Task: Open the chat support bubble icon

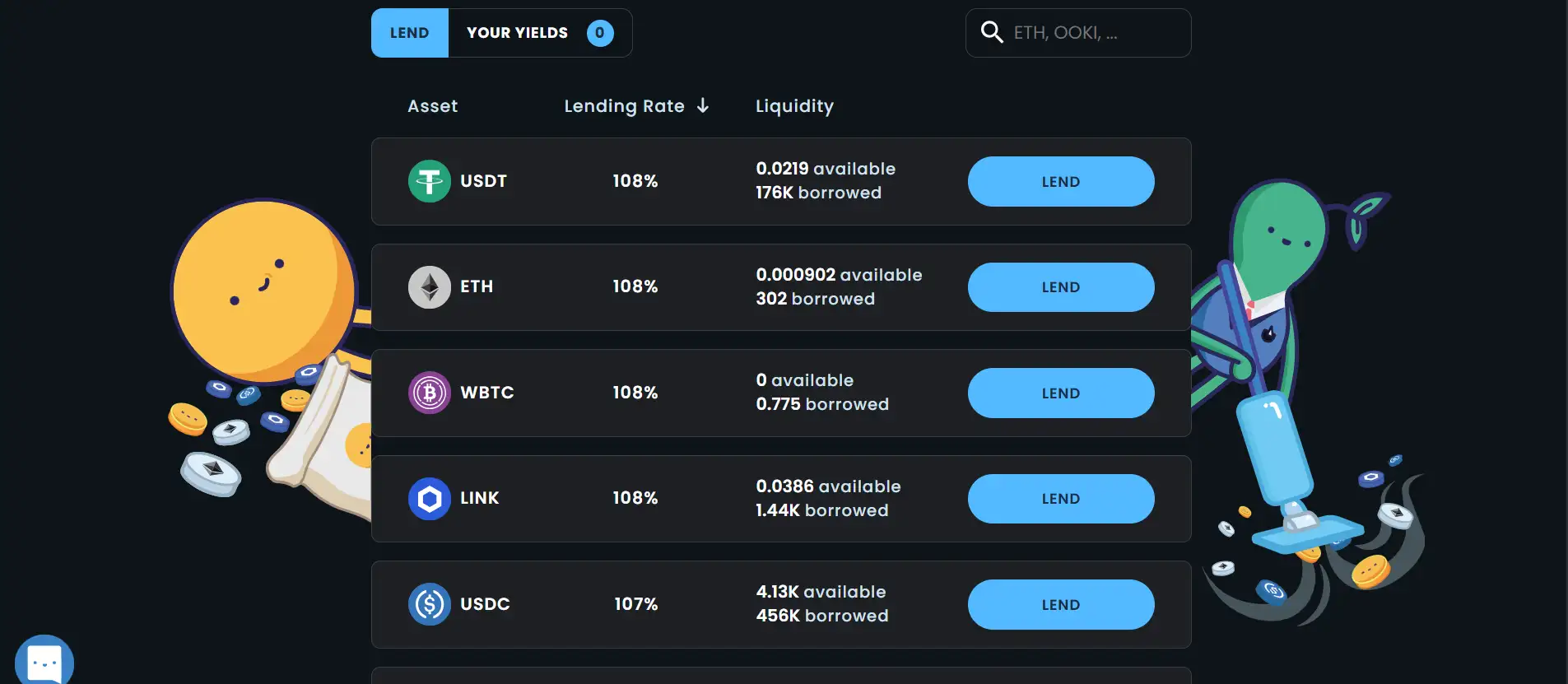Action: pos(44,662)
